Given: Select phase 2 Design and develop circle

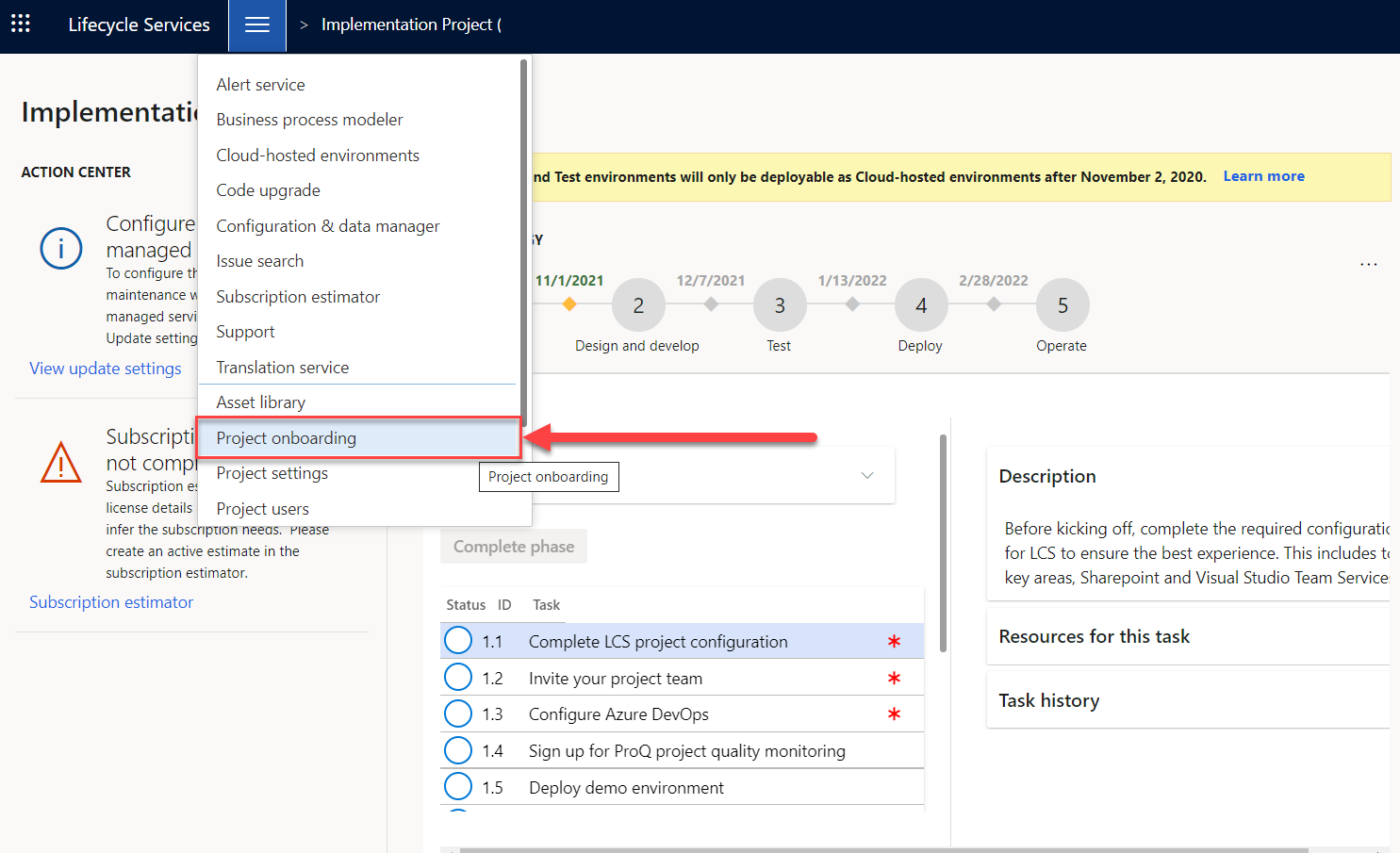Looking at the screenshot, I should [638, 305].
